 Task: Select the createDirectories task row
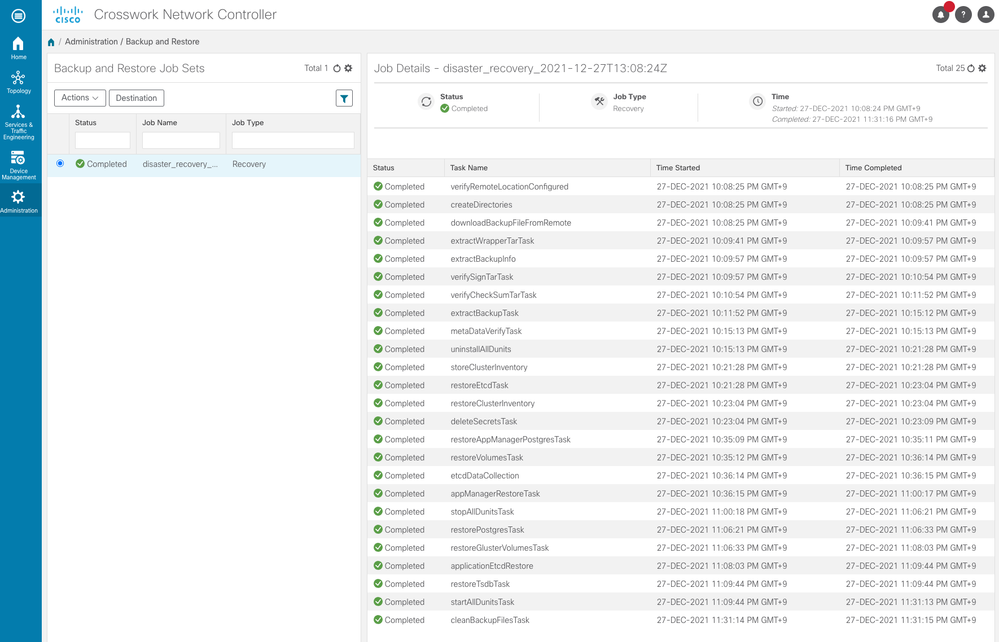pyautogui.click(x=680, y=204)
